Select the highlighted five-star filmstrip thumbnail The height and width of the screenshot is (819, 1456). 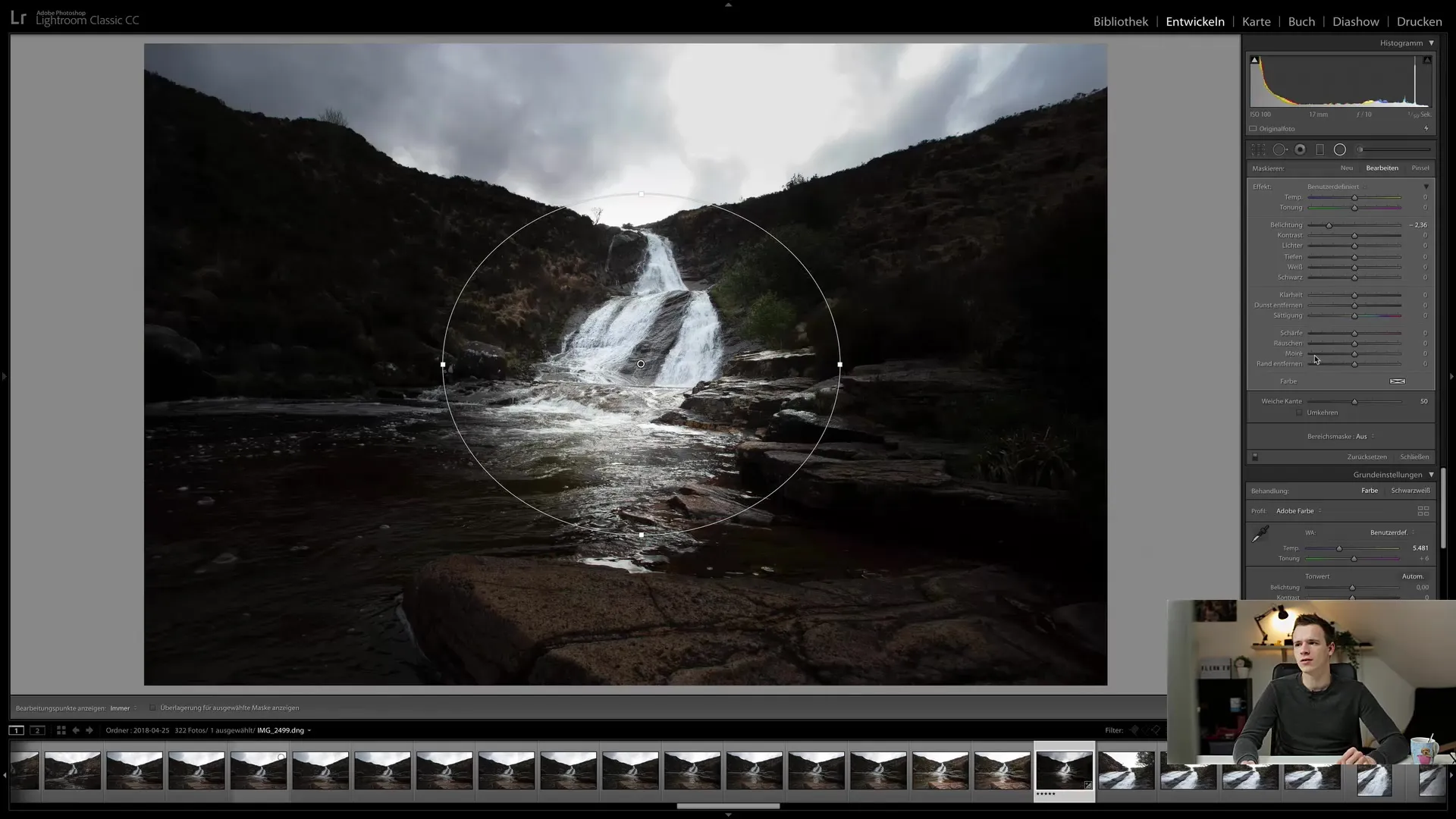click(1064, 771)
